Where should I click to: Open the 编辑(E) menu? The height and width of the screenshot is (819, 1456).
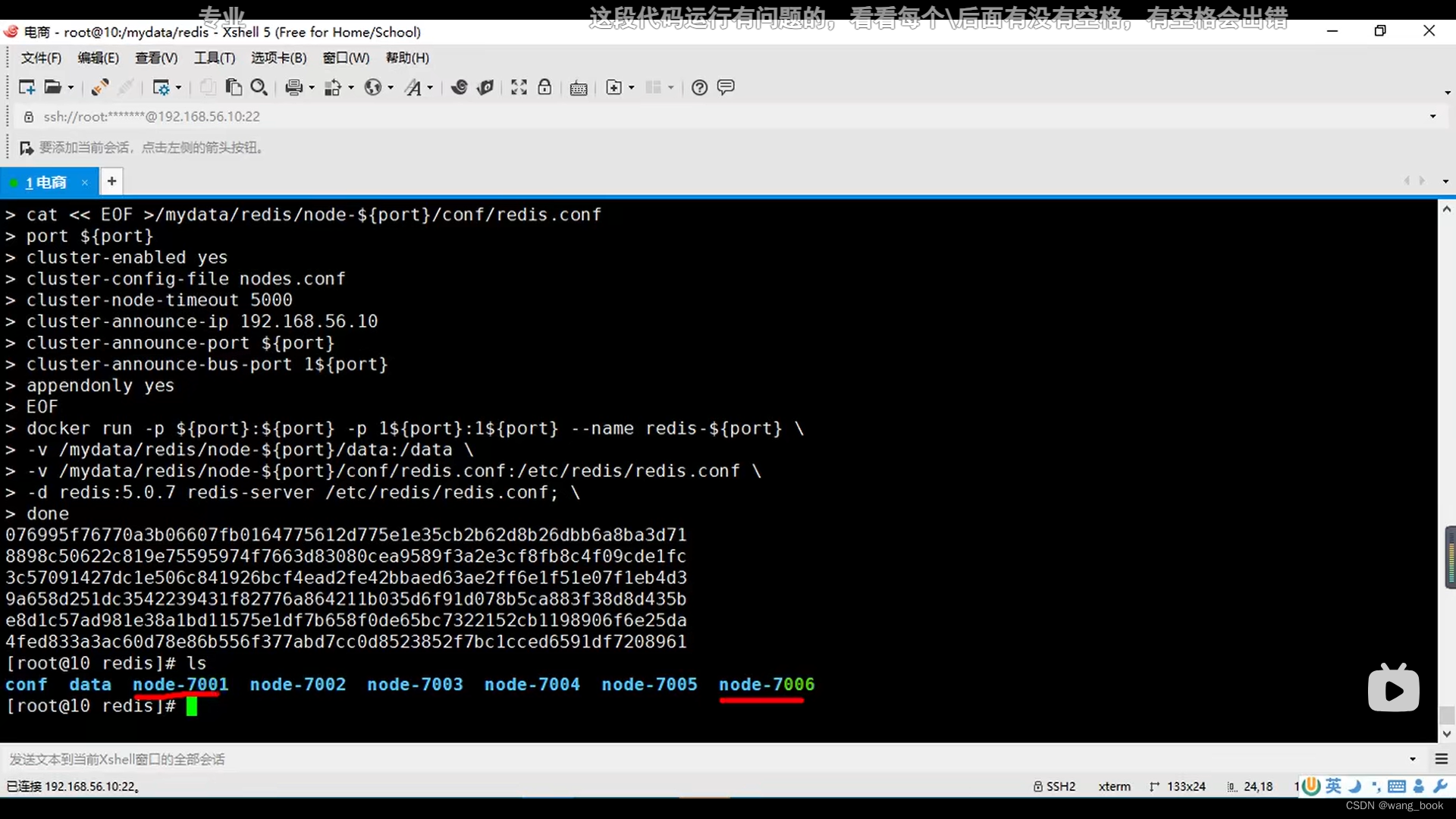[98, 58]
